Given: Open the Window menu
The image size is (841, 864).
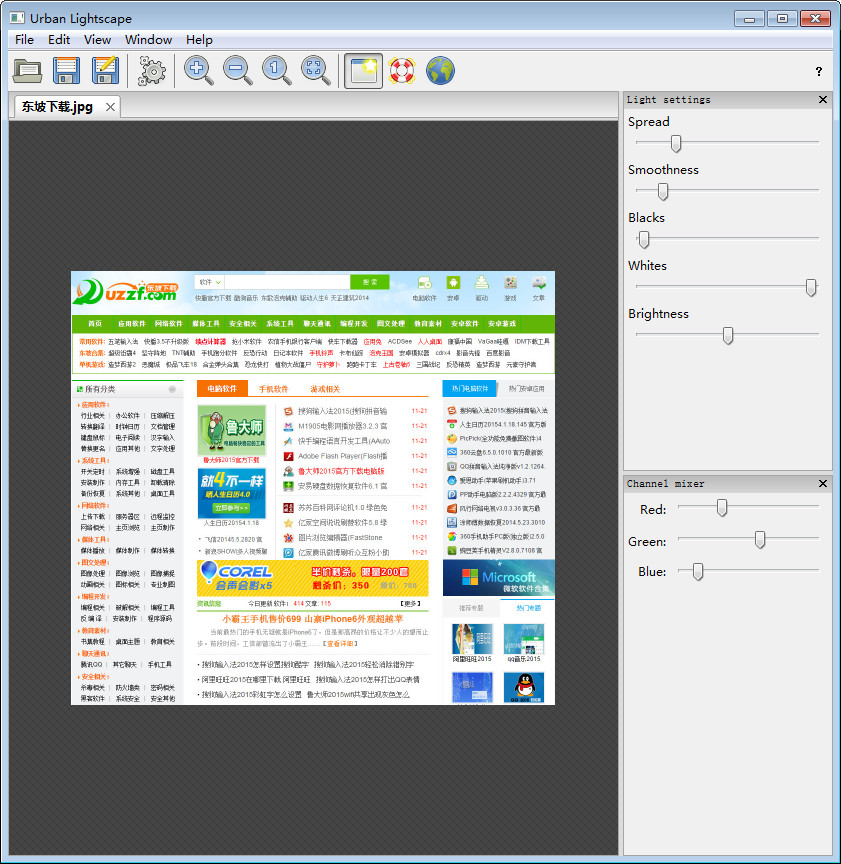Looking at the screenshot, I should (148, 40).
